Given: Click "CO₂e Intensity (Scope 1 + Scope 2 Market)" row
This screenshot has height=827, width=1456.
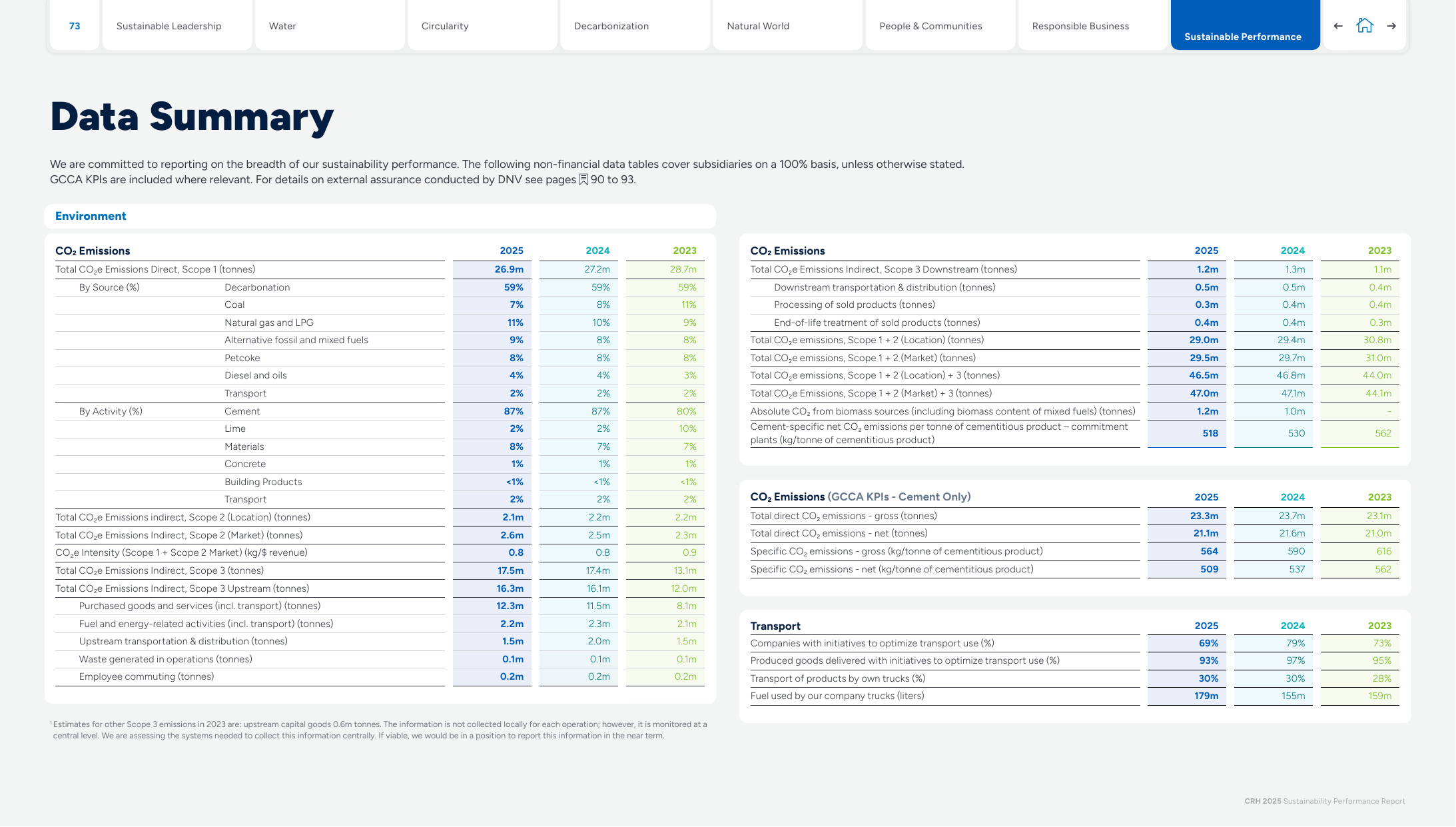Looking at the screenshot, I should pos(380,552).
